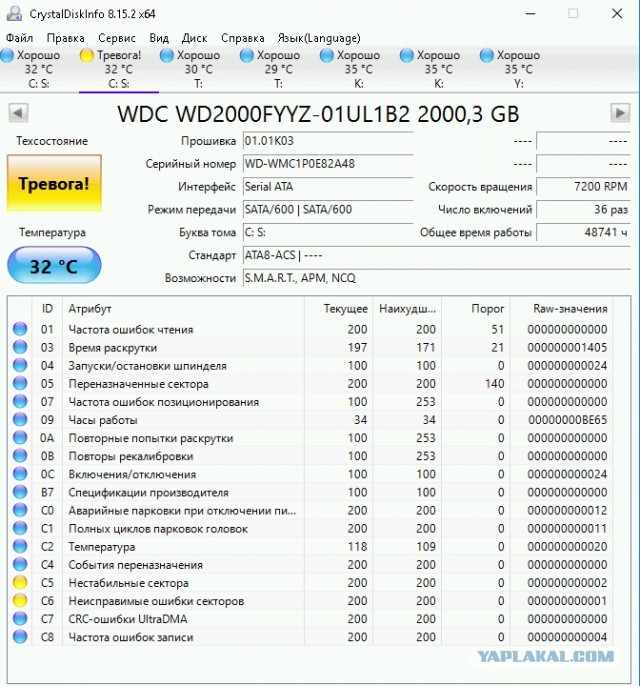The image size is (640, 686).
Task: Open the Вид menu
Action: tap(159, 38)
